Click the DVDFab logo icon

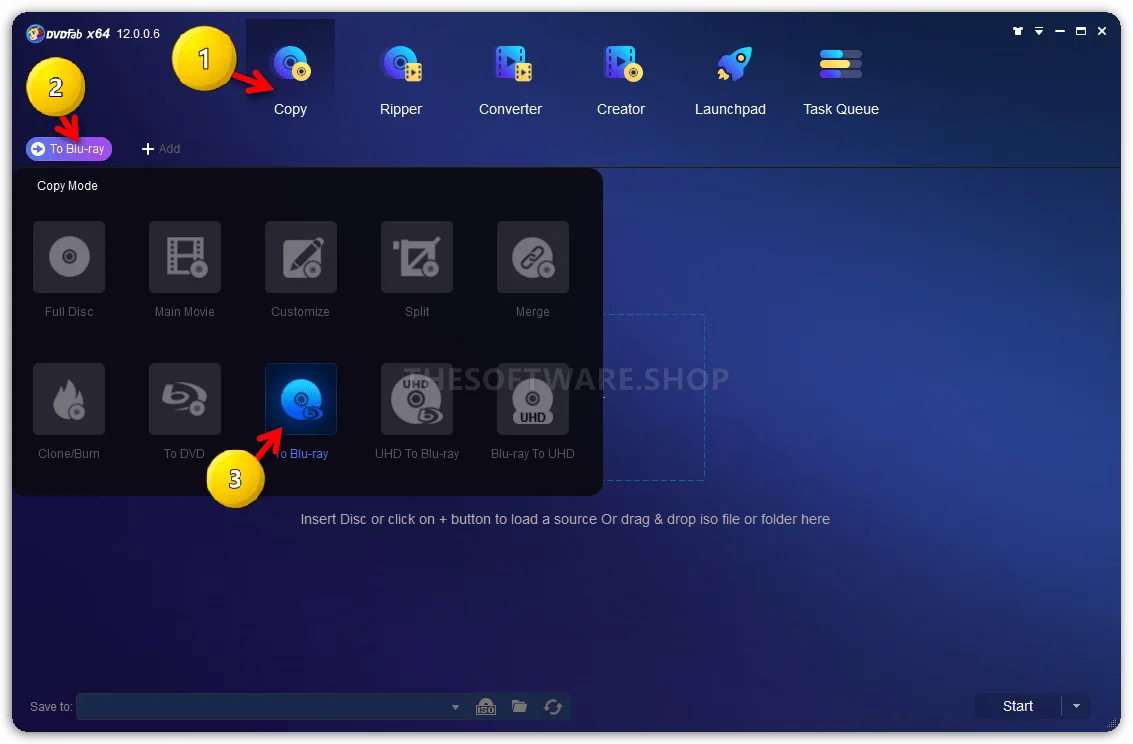point(35,33)
